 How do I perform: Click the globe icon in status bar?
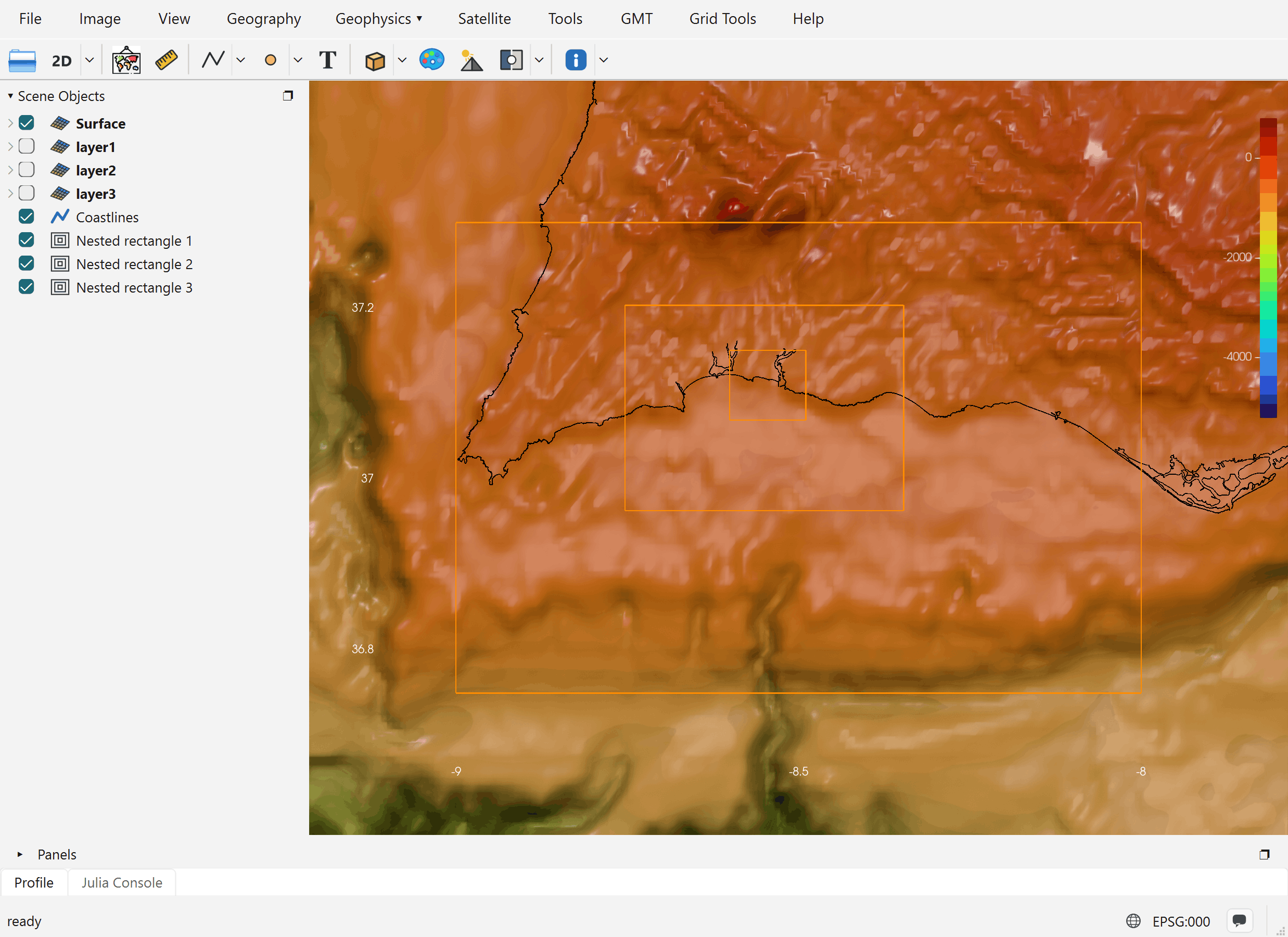[1133, 920]
